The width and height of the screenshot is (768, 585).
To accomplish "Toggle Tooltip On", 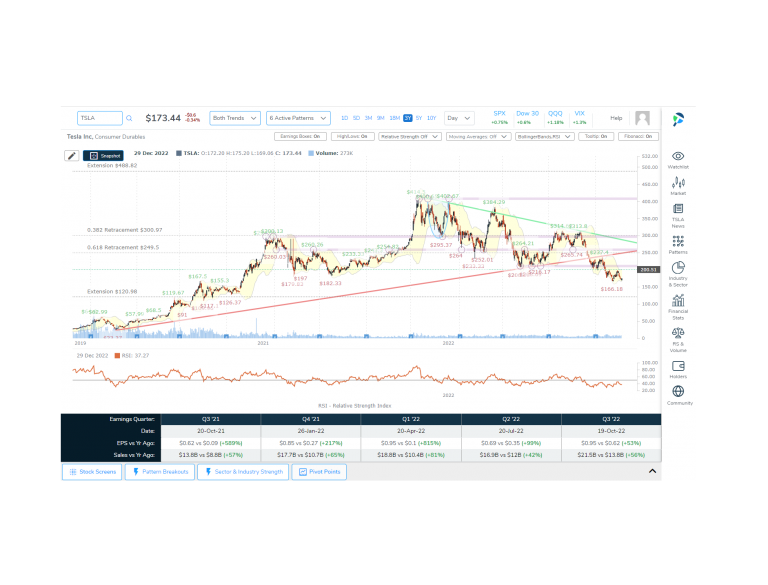I will tap(596, 137).
